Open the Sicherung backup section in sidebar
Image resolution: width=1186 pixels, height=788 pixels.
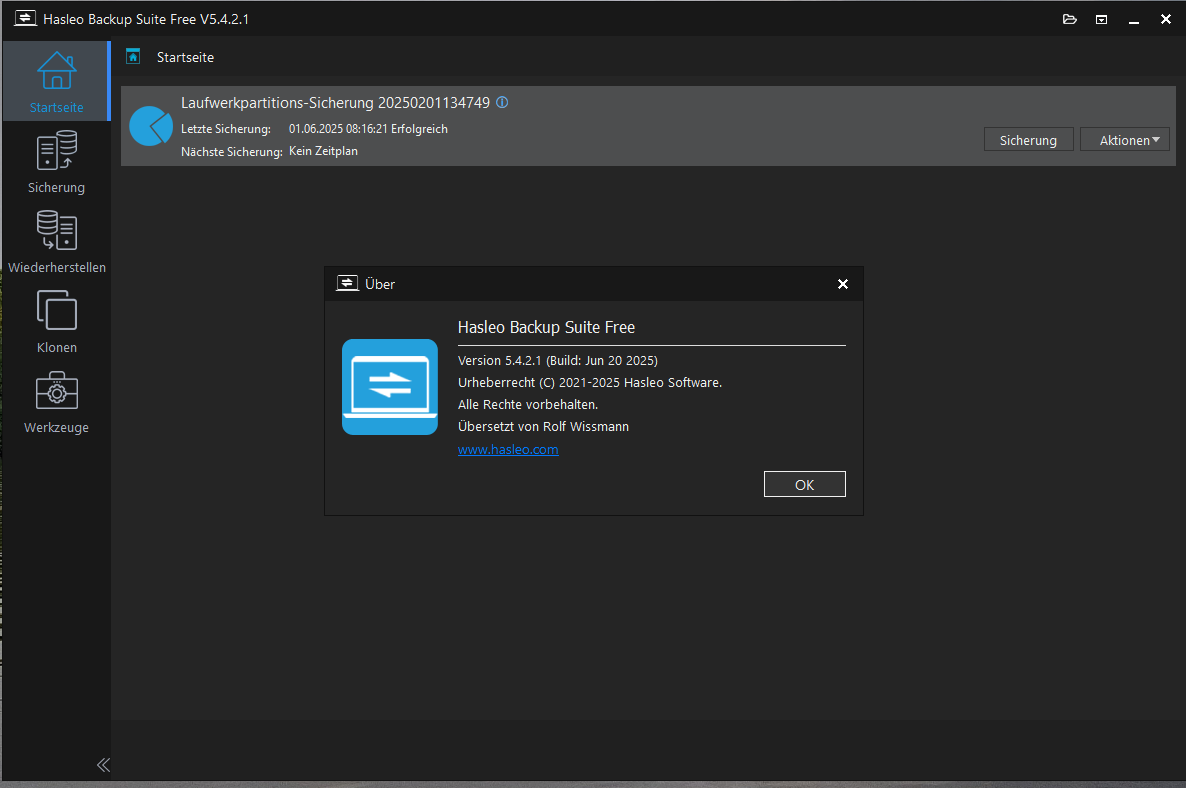(57, 162)
